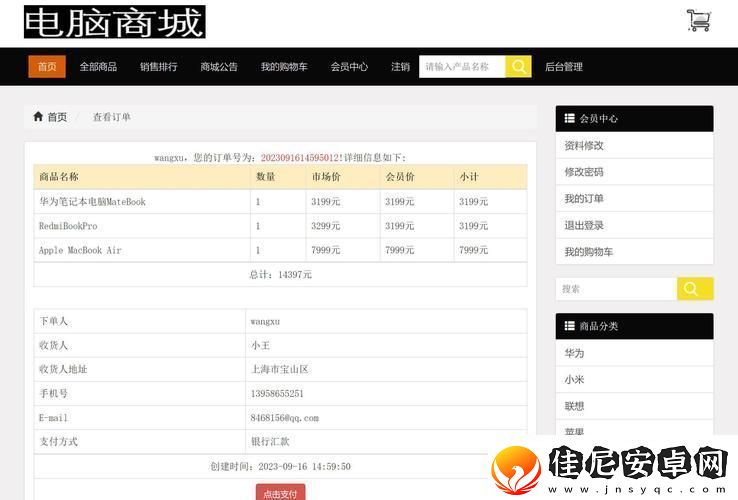Click the 首页 breadcrumb link
This screenshot has height=500, width=738.
tap(57, 117)
